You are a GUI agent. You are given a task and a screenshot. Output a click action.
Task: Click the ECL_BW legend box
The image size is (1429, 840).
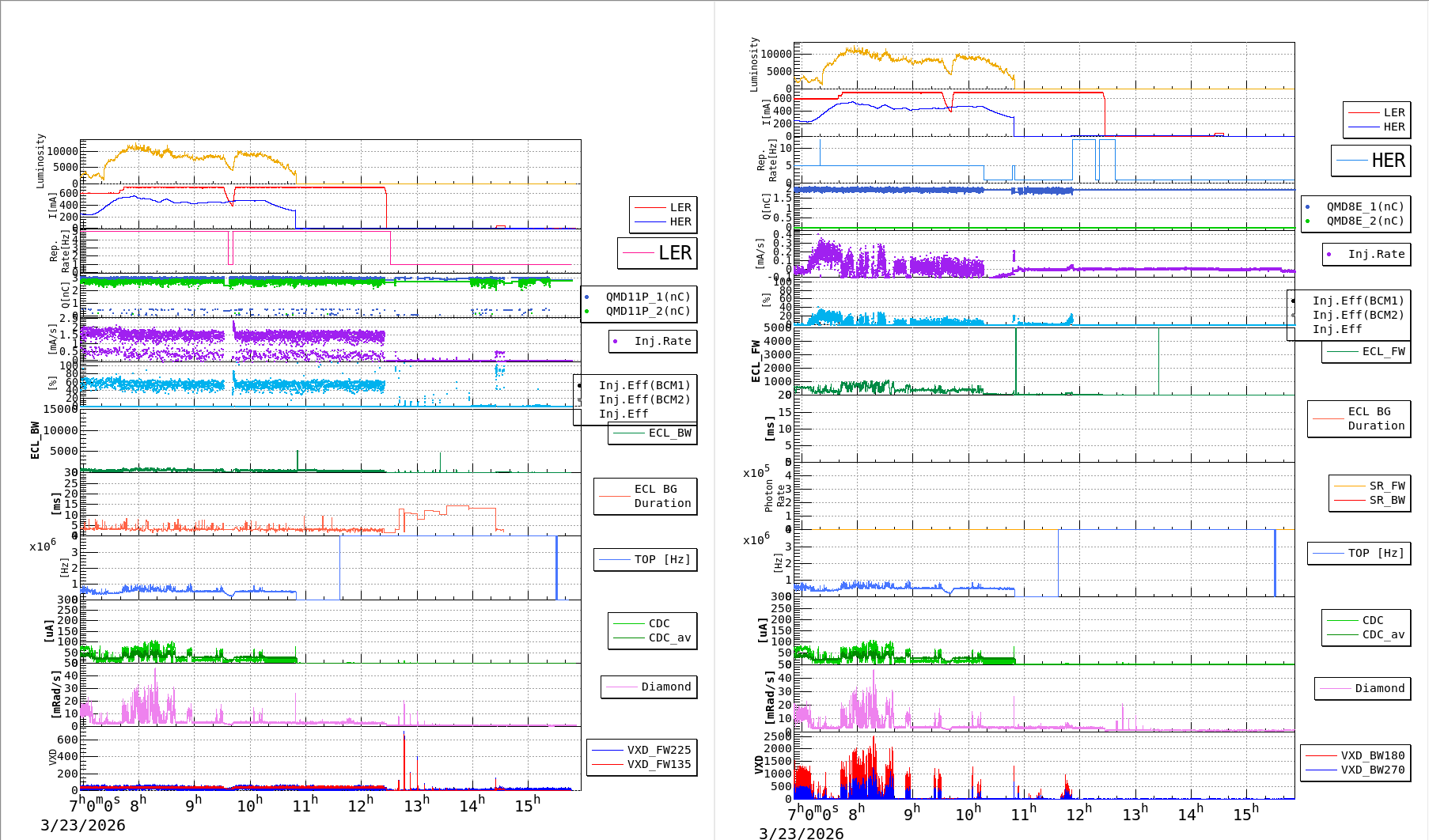point(653,433)
